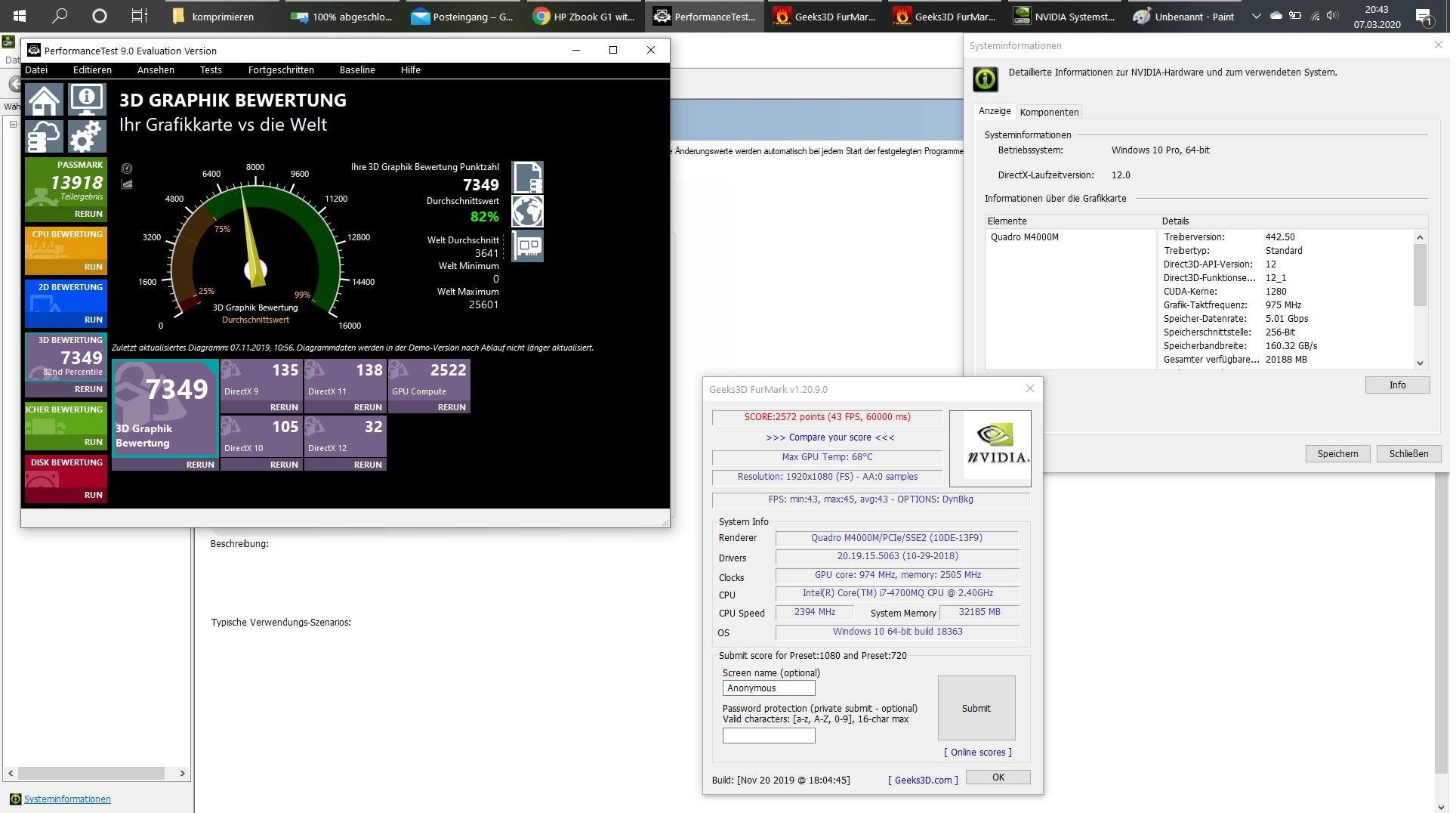Open the system information monitor icon
Viewport: 1456px width, 813px height.
coord(88,100)
